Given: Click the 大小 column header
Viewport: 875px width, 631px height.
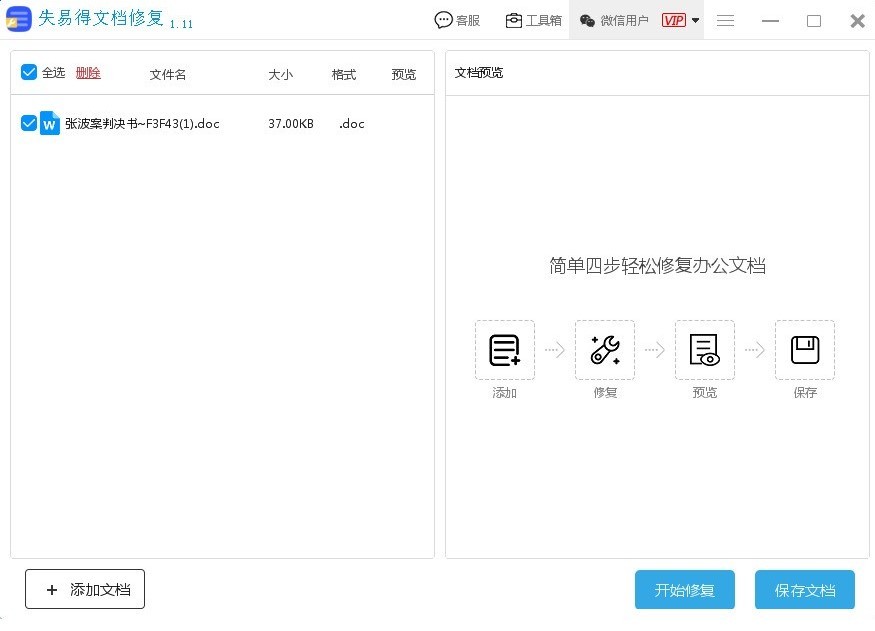Looking at the screenshot, I should [x=281, y=74].
